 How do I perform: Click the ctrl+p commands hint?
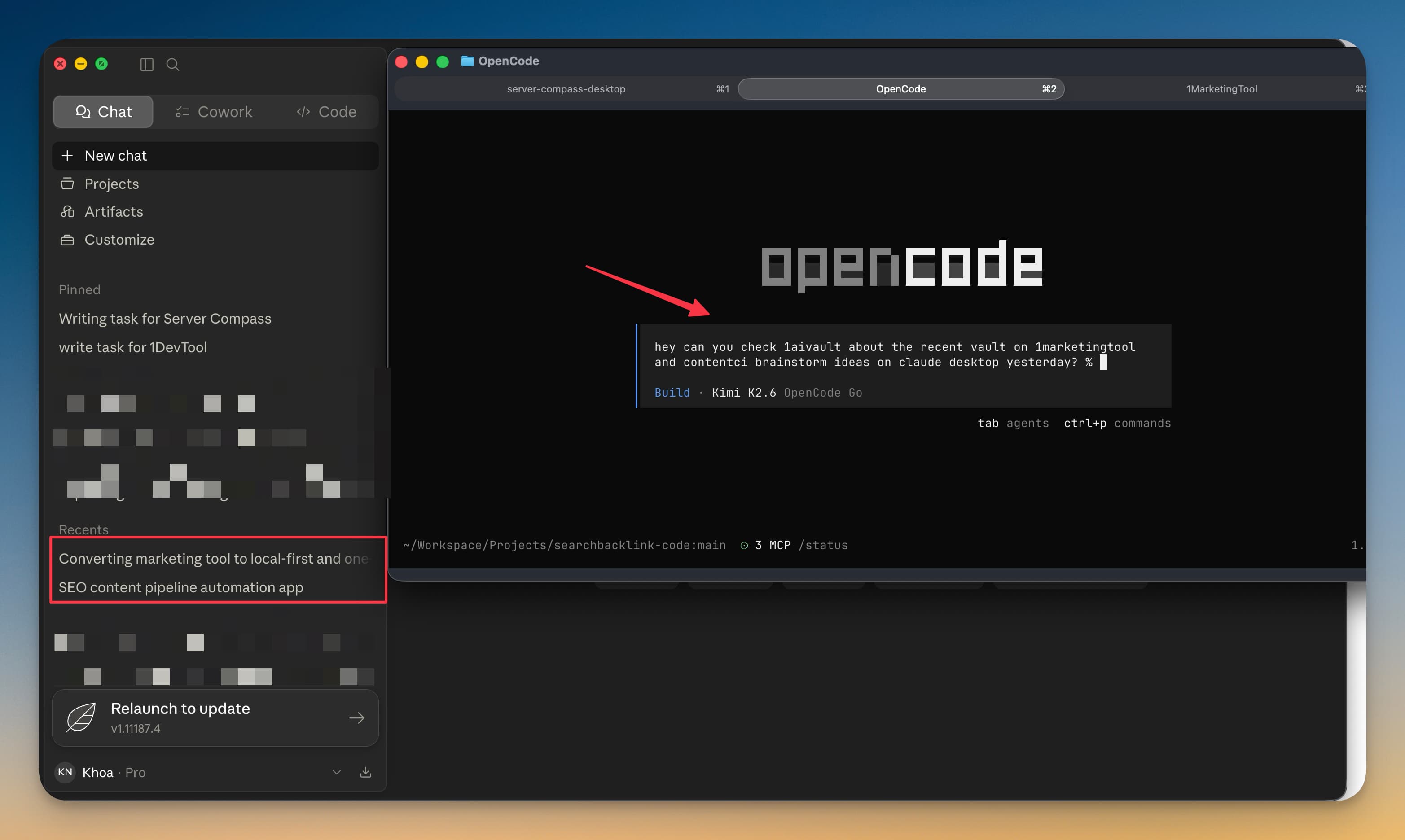click(1117, 424)
